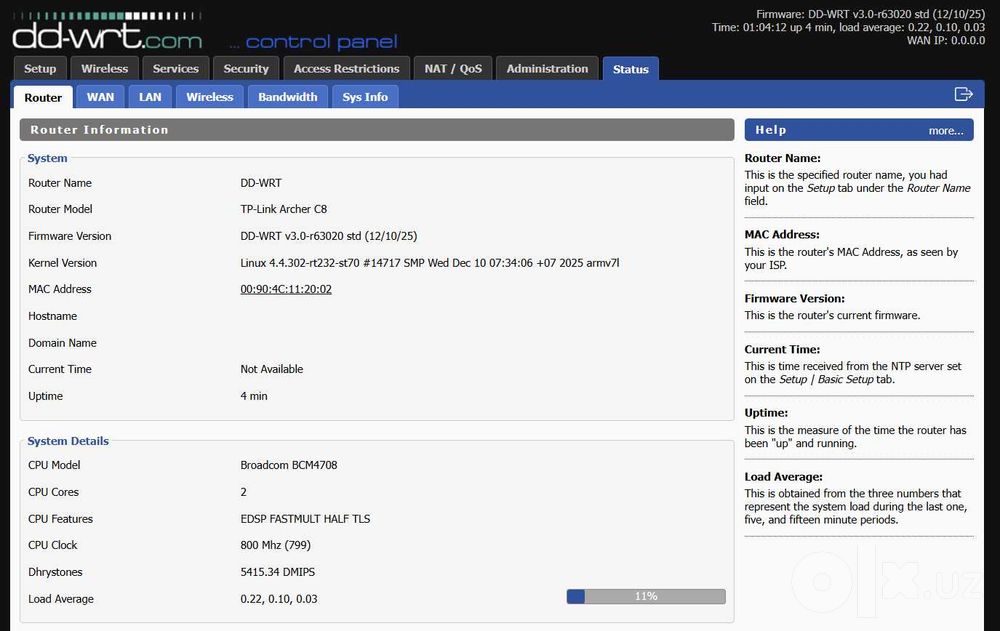Switch to the Sys Info sub-tab

tap(365, 97)
